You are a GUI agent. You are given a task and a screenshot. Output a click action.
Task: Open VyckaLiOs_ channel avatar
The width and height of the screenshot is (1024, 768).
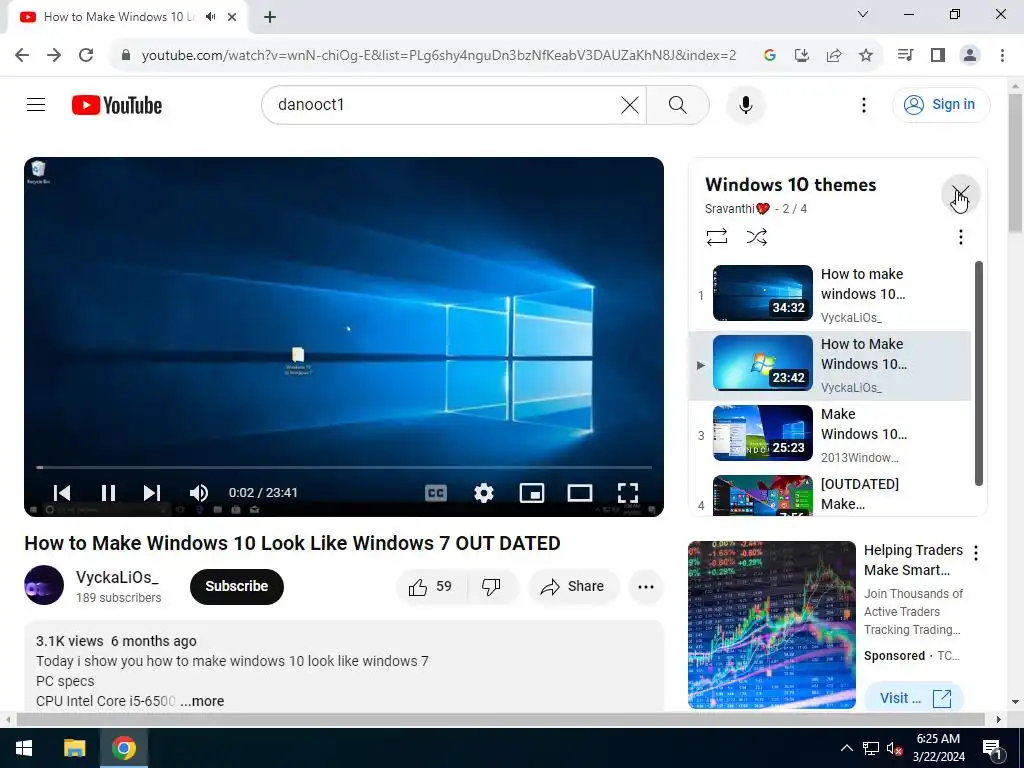tap(44, 585)
